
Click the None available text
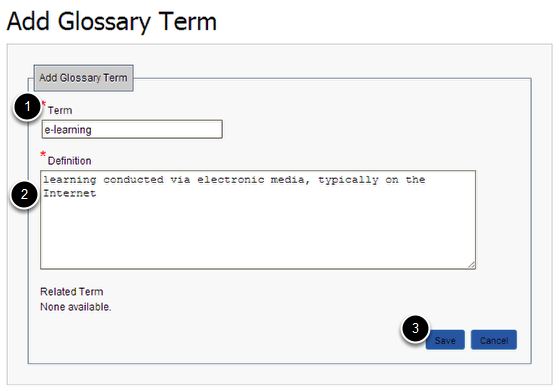click(x=76, y=307)
